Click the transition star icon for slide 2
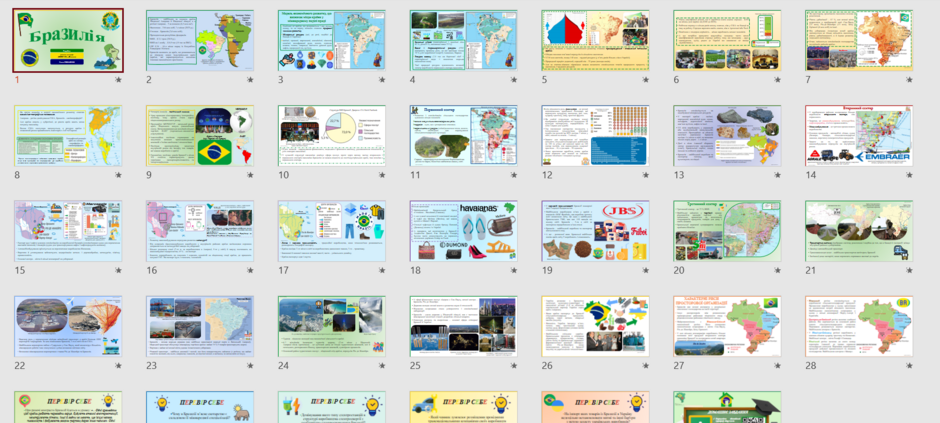 pos(250,80)
